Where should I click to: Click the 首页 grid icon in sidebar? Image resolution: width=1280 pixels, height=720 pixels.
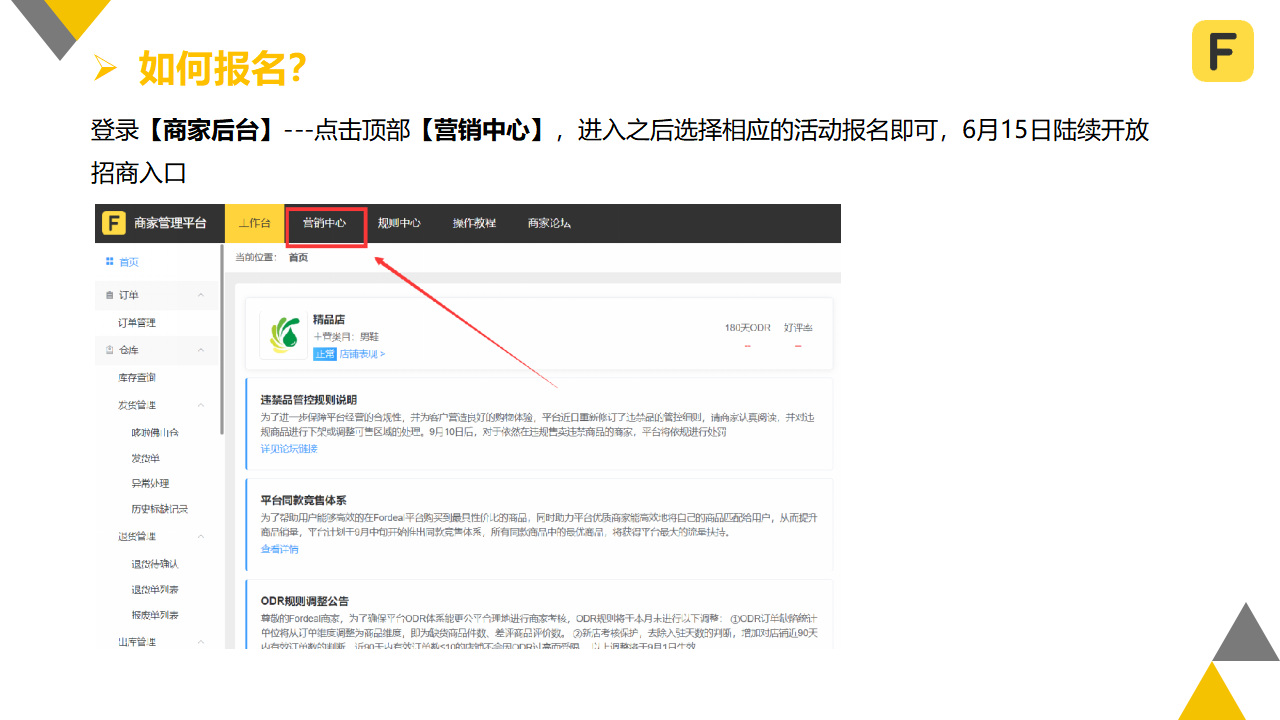(110, 262)
